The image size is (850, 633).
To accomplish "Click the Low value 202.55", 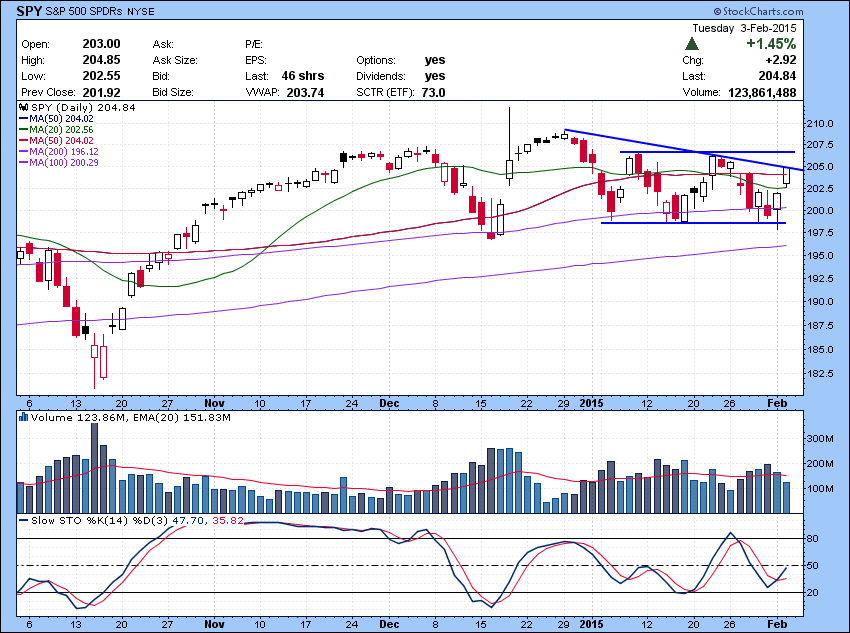I will point(101,76).
